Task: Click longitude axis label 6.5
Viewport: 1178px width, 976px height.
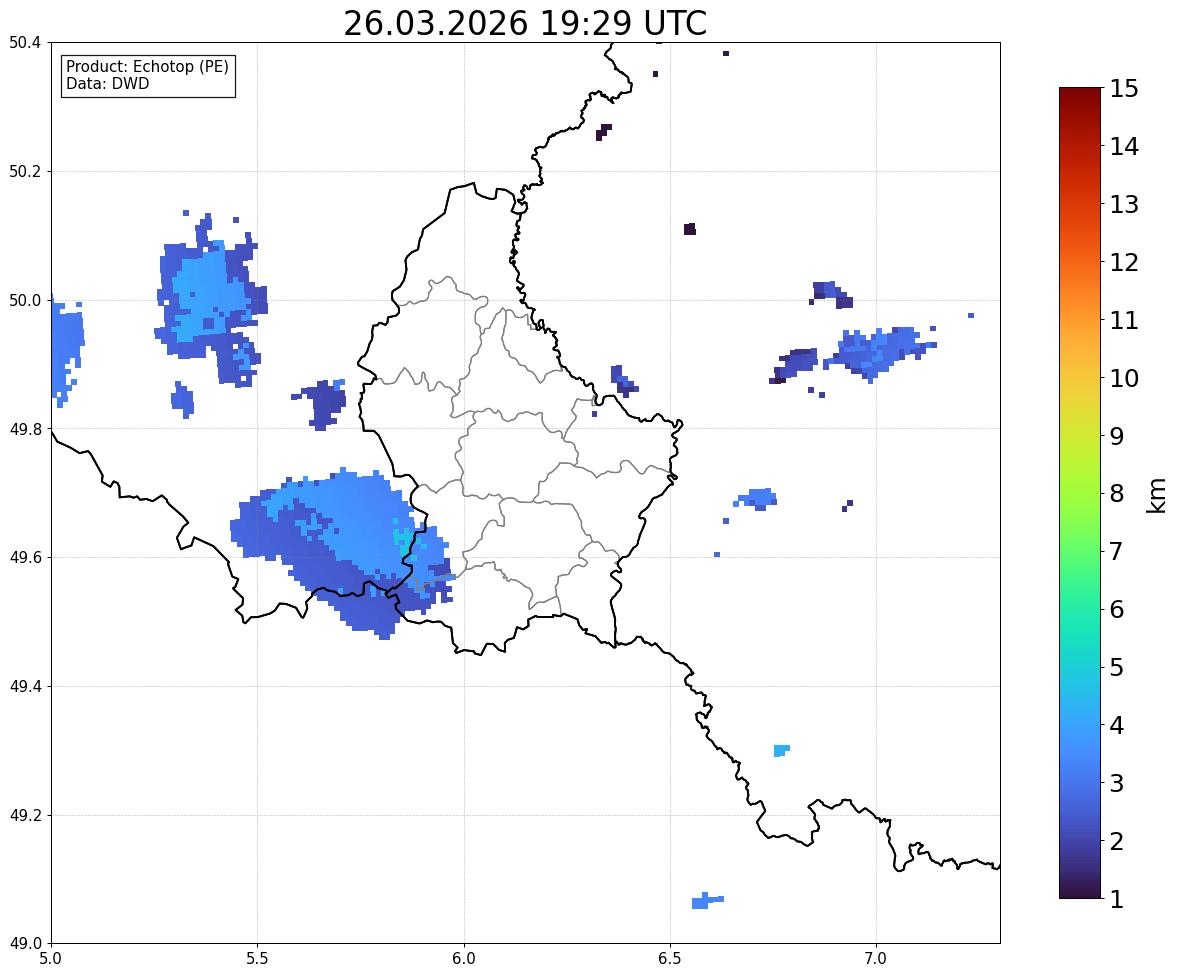Action: tap(670, 959)
